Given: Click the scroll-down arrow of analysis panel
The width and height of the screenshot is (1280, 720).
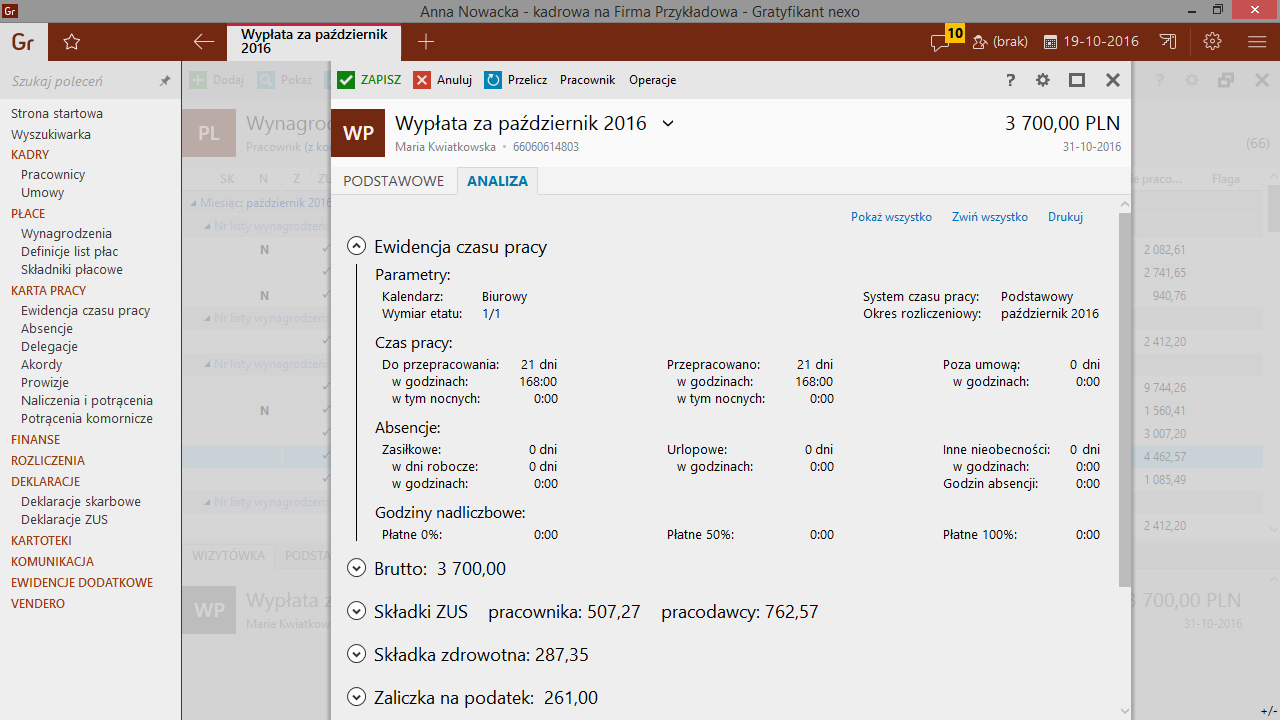Looking at the screenshot, I should pos(1125,711).
